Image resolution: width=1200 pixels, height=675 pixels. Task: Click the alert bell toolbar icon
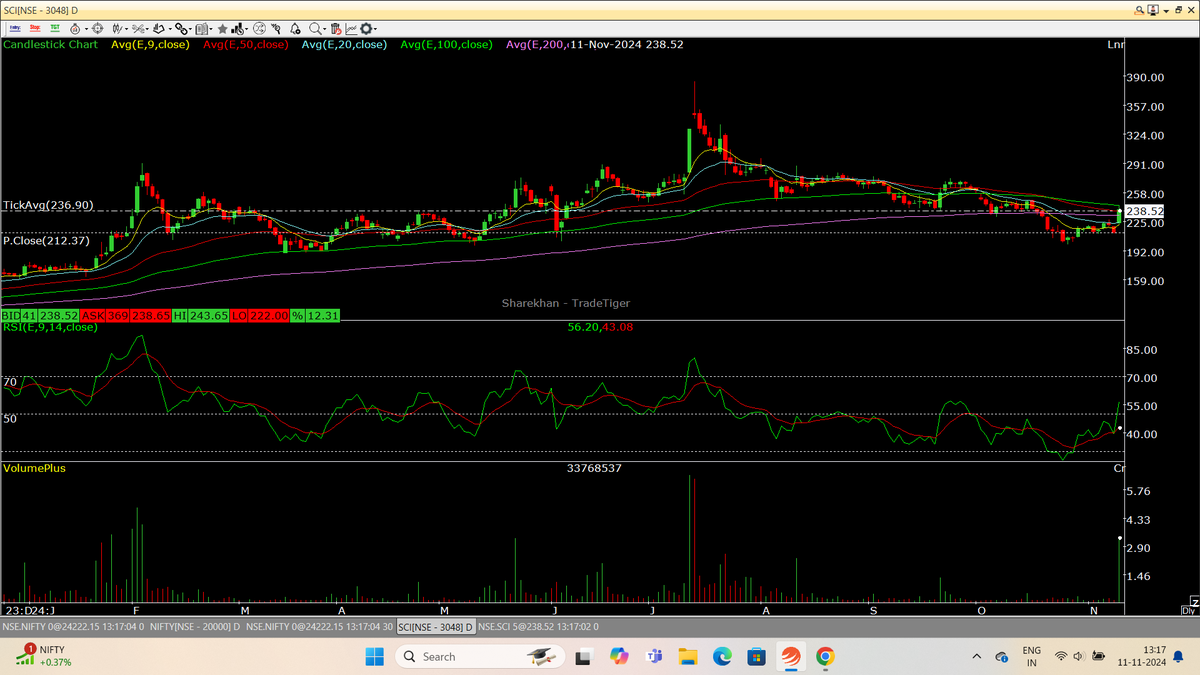[295, 29]
